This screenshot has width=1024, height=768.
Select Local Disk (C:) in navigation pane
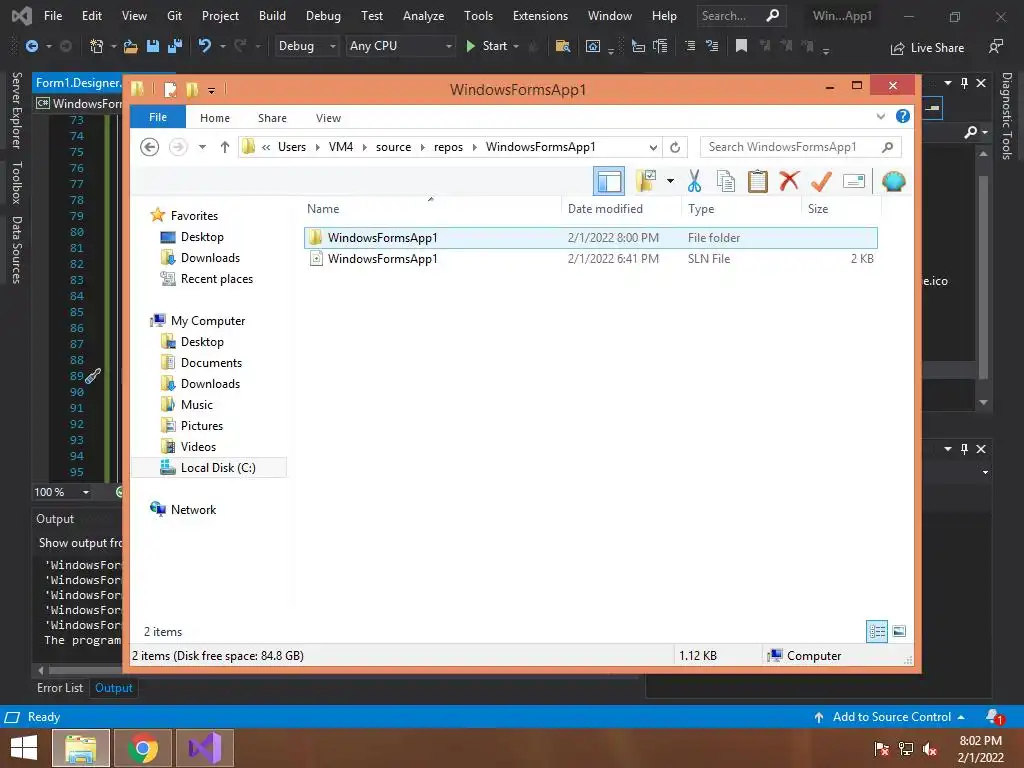click(x=209, y=468)
